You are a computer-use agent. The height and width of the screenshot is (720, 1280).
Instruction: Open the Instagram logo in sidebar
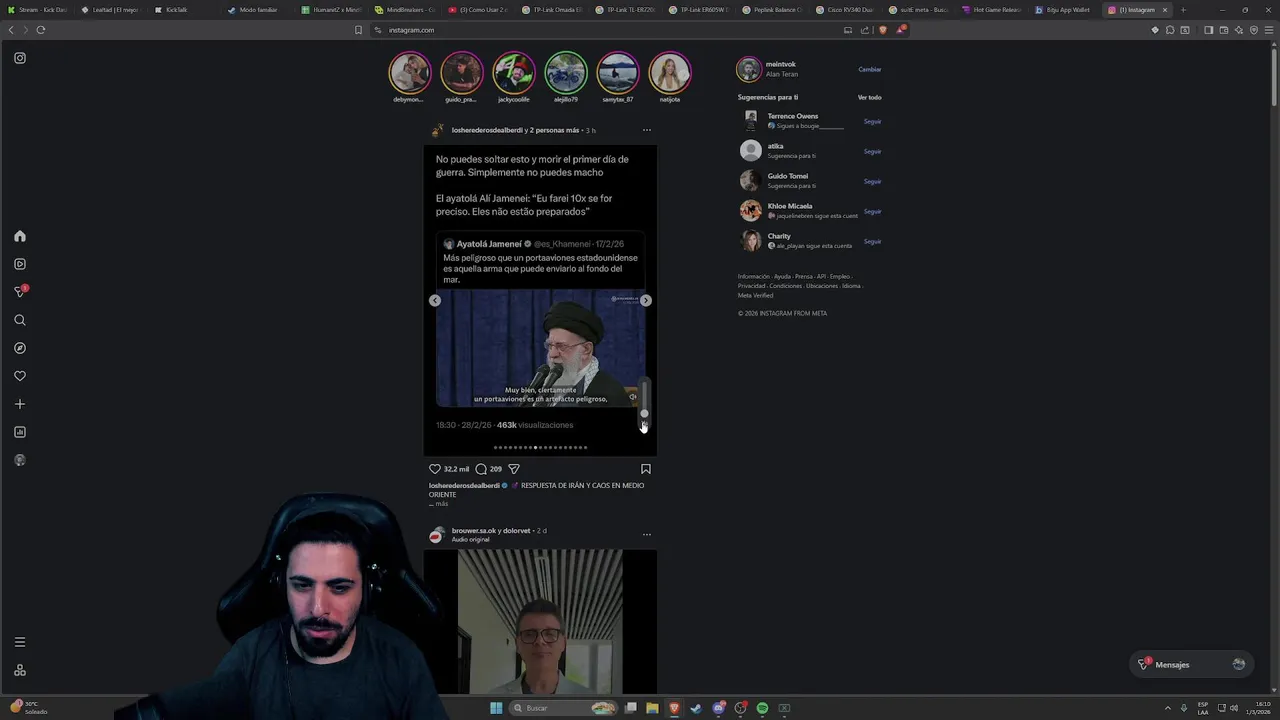(x=20, y=58)
